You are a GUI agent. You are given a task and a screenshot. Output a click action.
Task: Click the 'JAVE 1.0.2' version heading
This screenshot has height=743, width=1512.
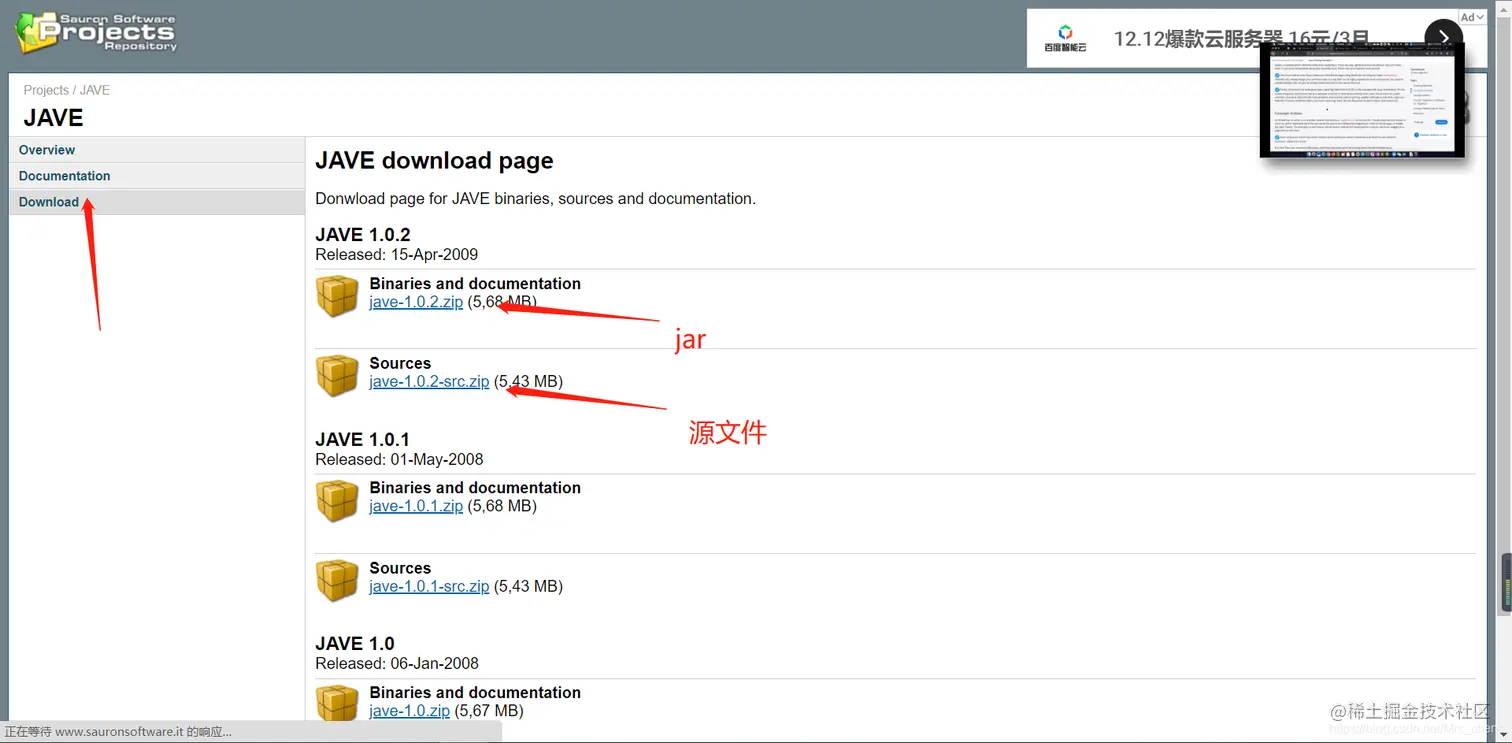point(363,235)
